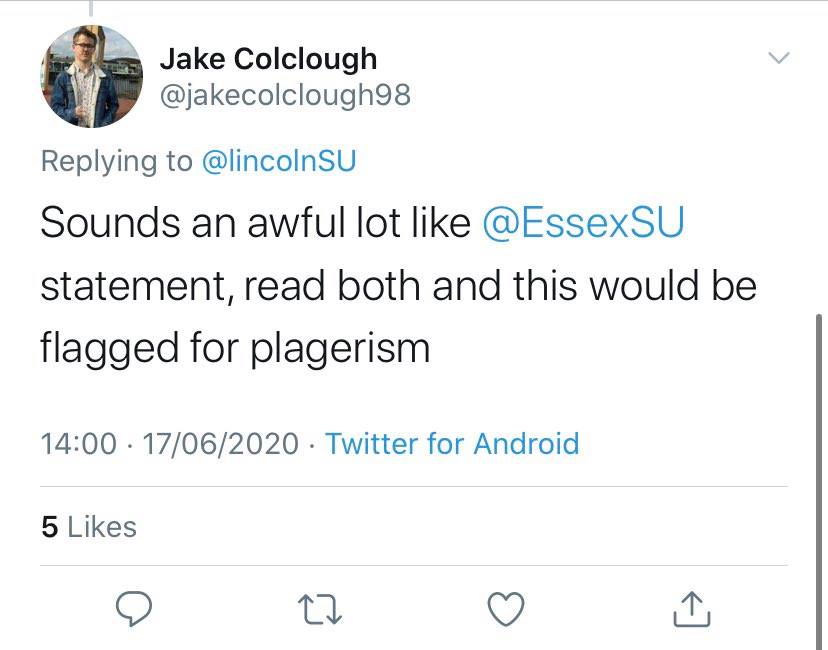This screenshot has width=828, height=650.
Task: Click the Replying to label text
Action: (x=117, y=161)
